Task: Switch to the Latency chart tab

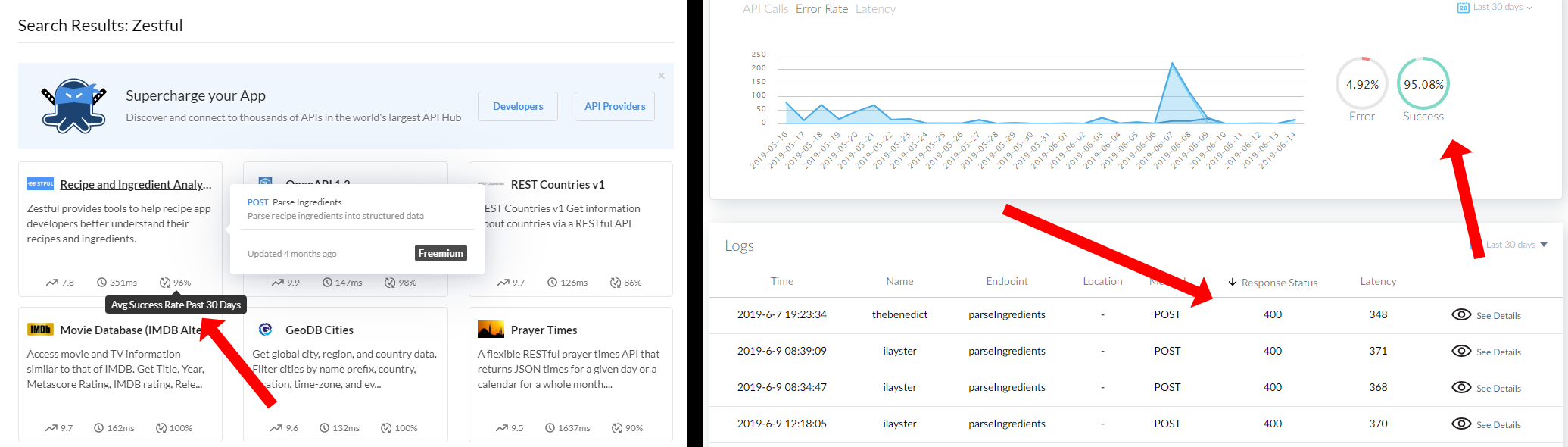Action: 875,9
